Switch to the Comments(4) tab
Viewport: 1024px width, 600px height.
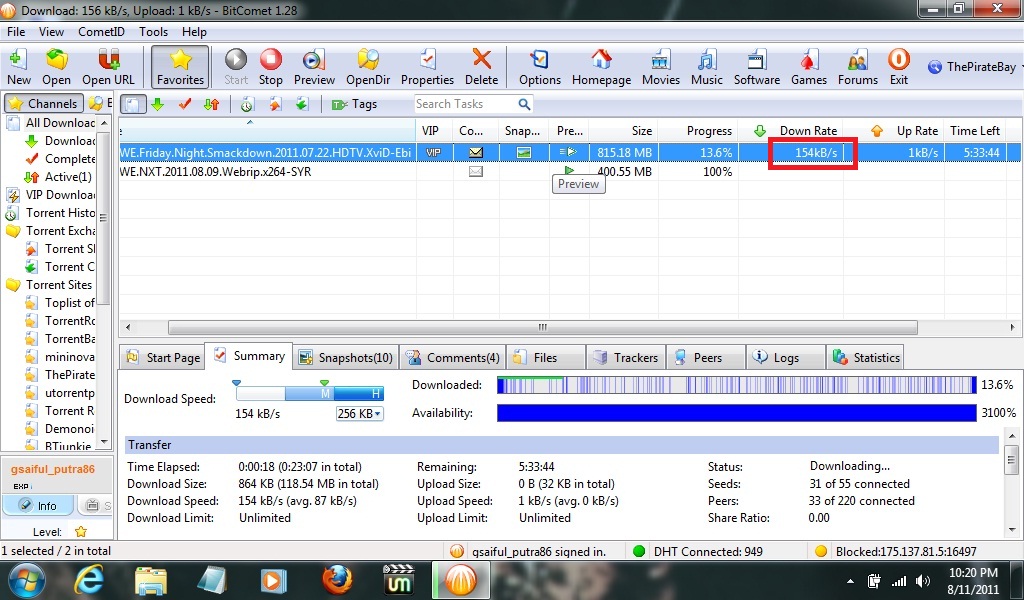click(x=453, y=357)
